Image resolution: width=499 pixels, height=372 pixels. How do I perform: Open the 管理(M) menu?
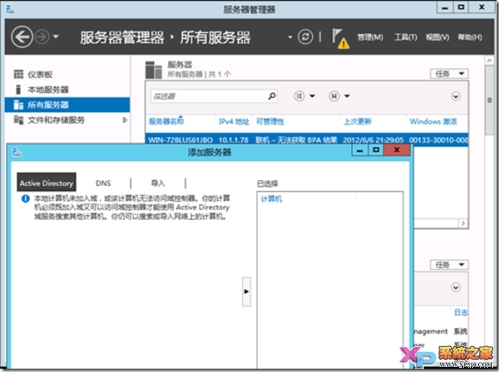point(370,37)
